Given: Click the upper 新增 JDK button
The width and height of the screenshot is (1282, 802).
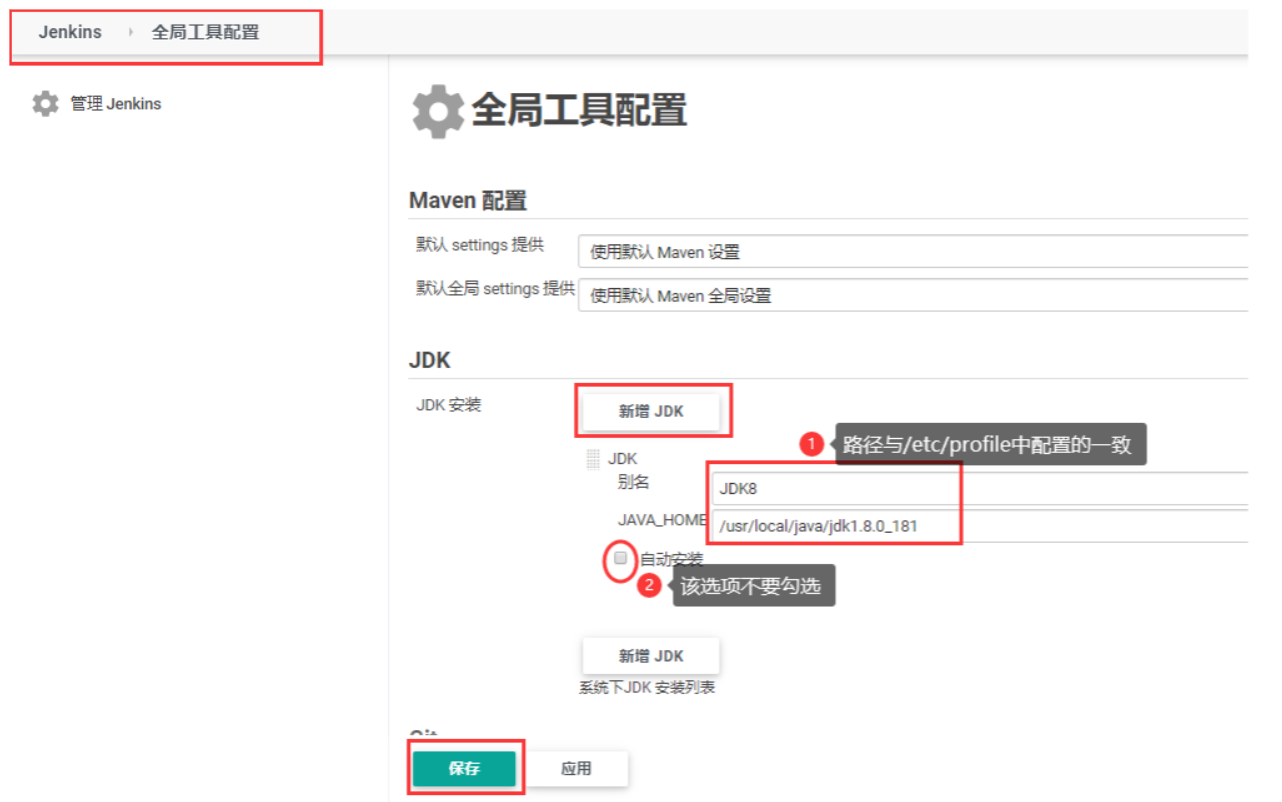Looking at the screenshot, I should click(x=651, y=411).
